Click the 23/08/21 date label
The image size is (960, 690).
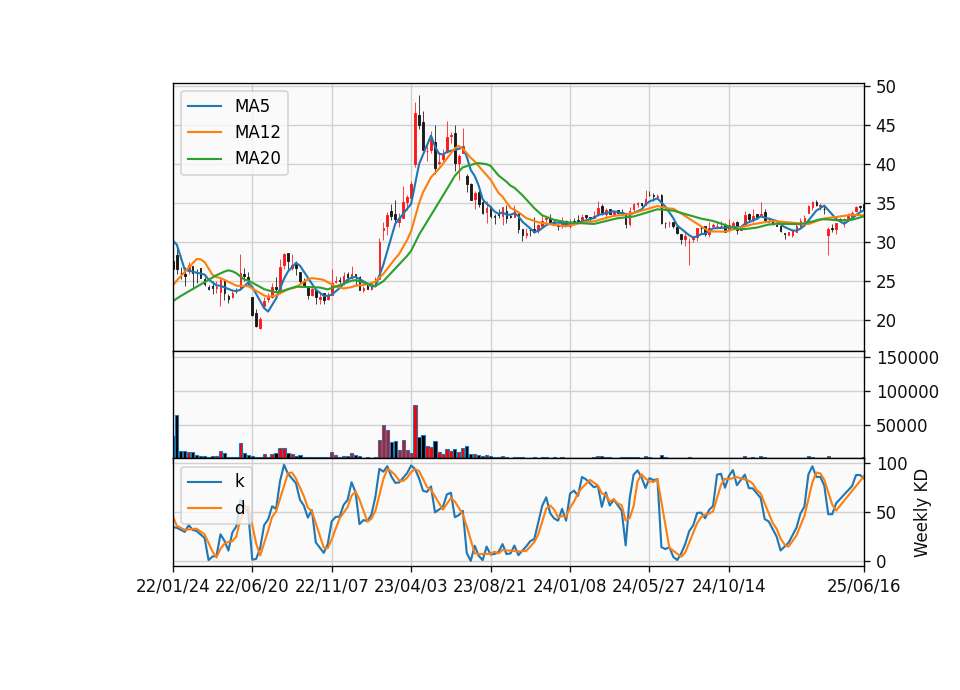pyautogui.click(x=490, y=587)
